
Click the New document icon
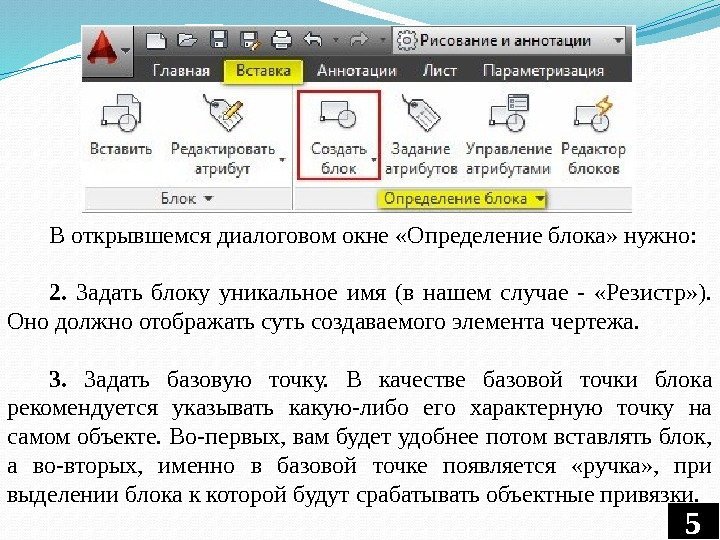click(156, 40)
